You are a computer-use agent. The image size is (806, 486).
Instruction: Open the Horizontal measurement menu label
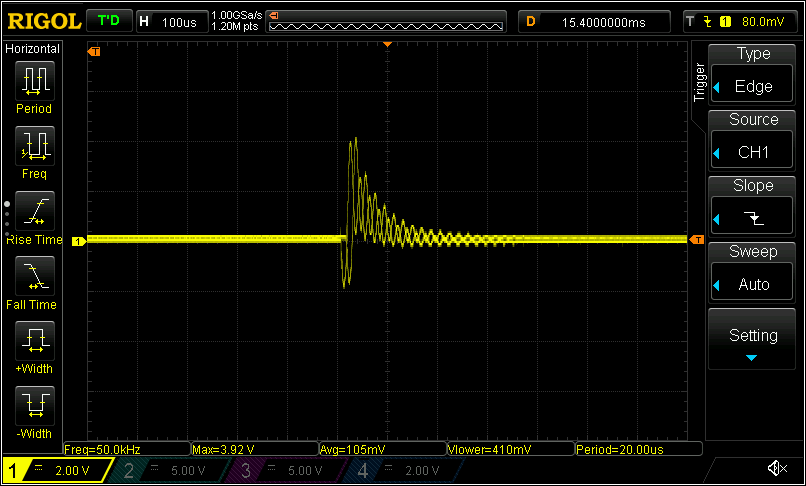click(33, 49)
